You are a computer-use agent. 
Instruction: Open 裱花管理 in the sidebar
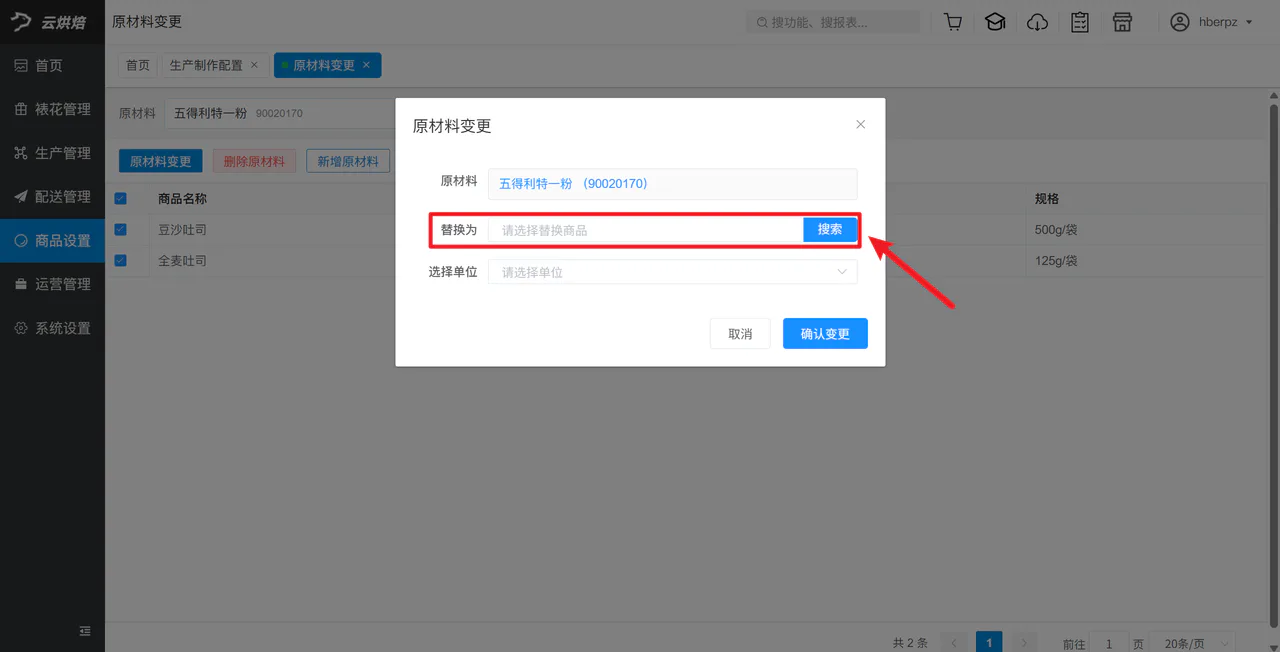(x=52, y=110)
